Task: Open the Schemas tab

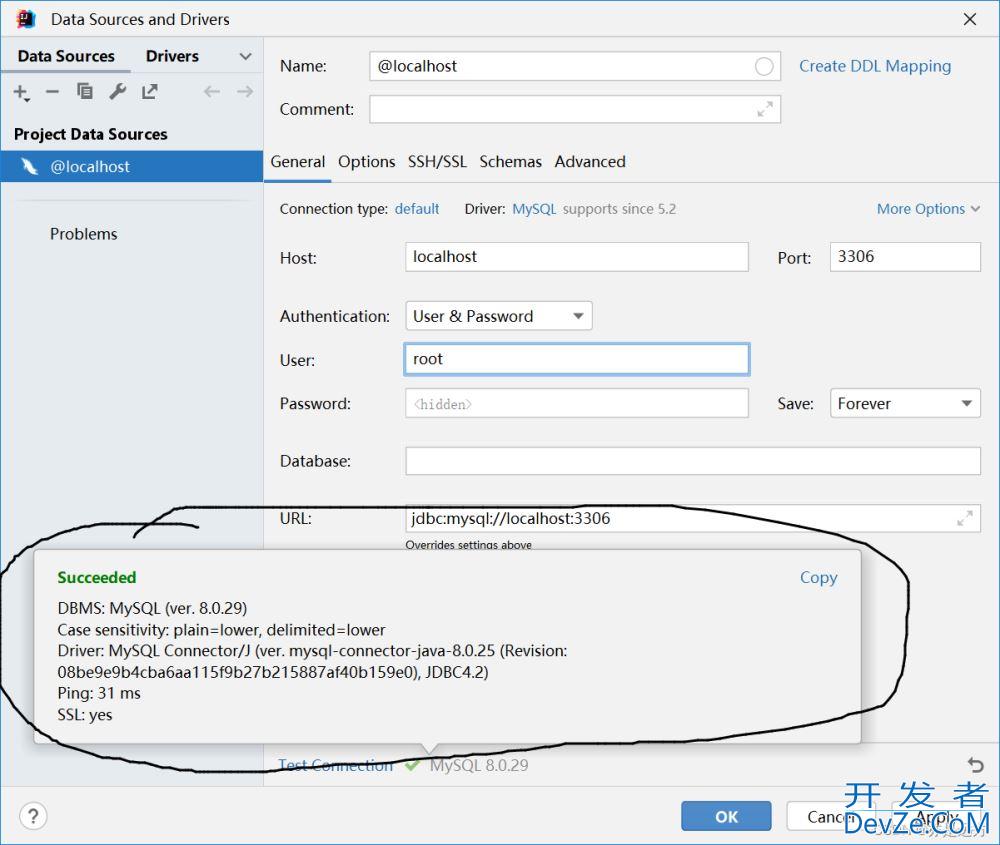Action: [x=510, y=162]
